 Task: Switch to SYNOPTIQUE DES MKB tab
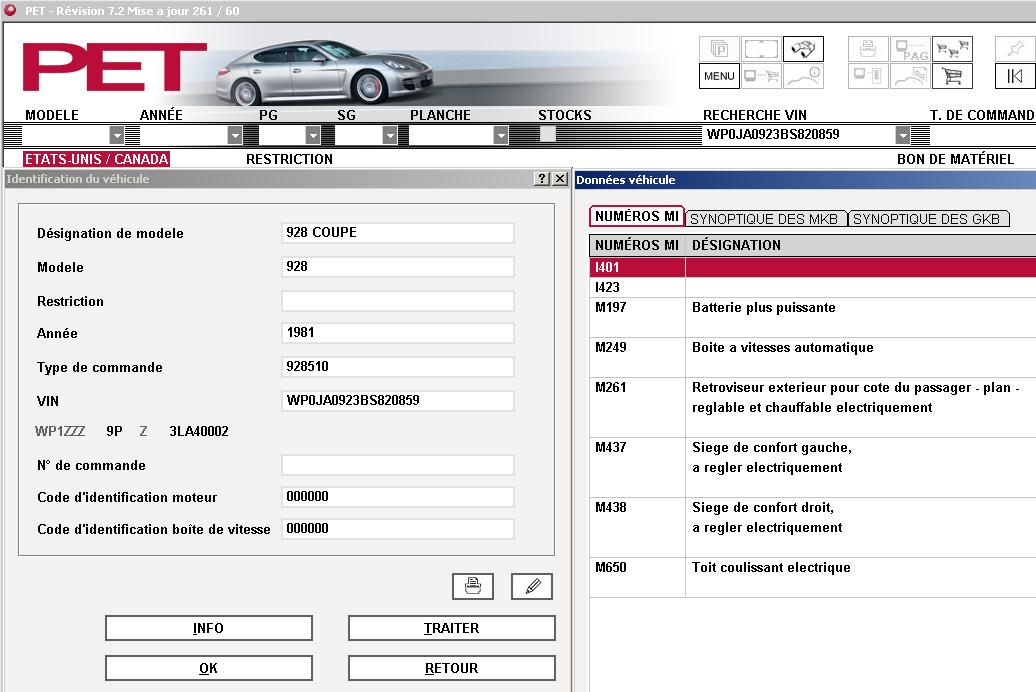coord(764,219)
